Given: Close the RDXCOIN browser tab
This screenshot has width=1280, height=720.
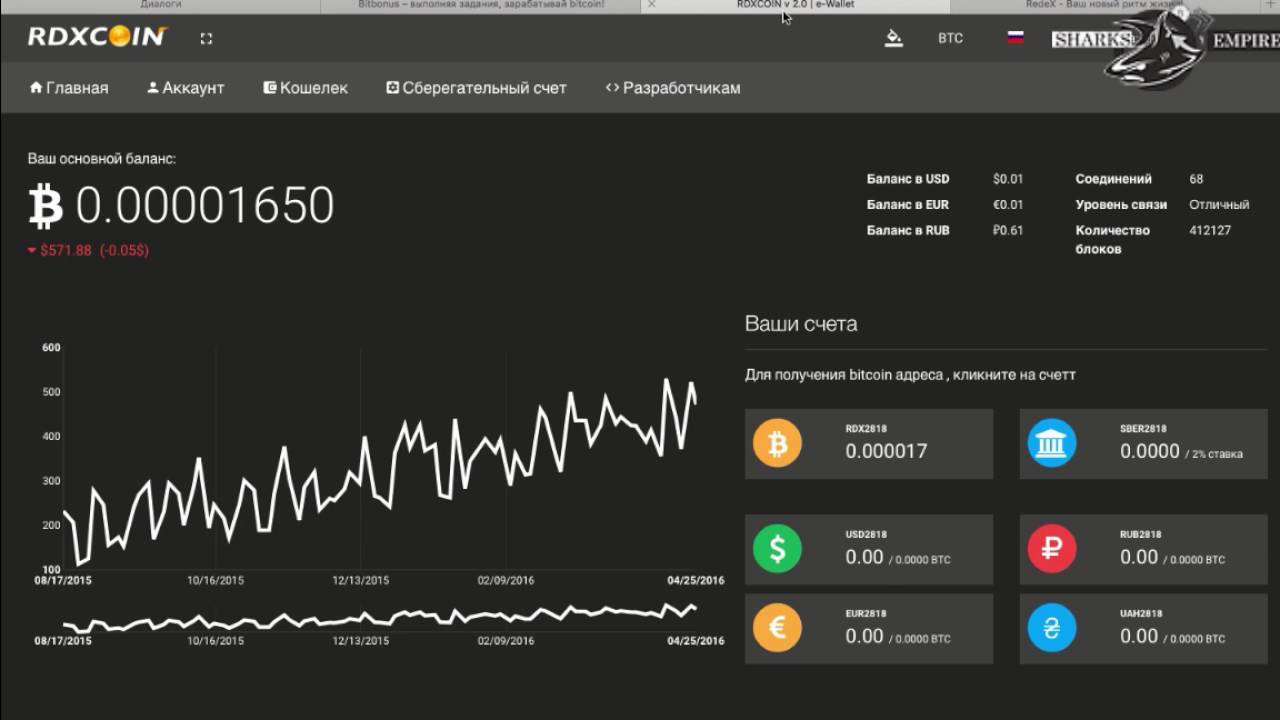Looking at the screenshot, I should (x=652, y=5).
